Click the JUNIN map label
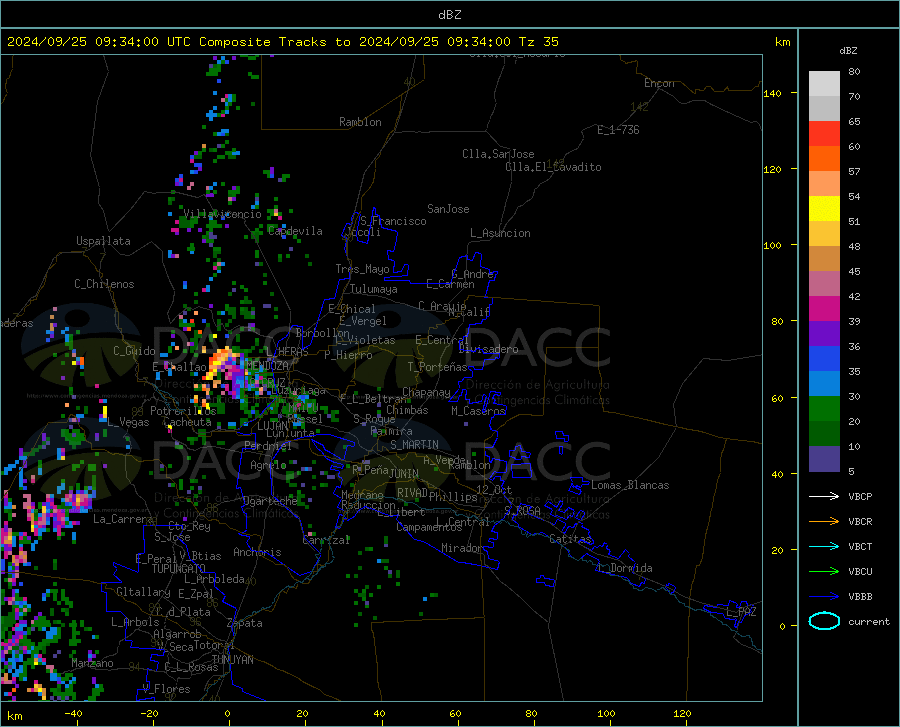The width and height of the screenshot is (900, 727). point(404,474)
